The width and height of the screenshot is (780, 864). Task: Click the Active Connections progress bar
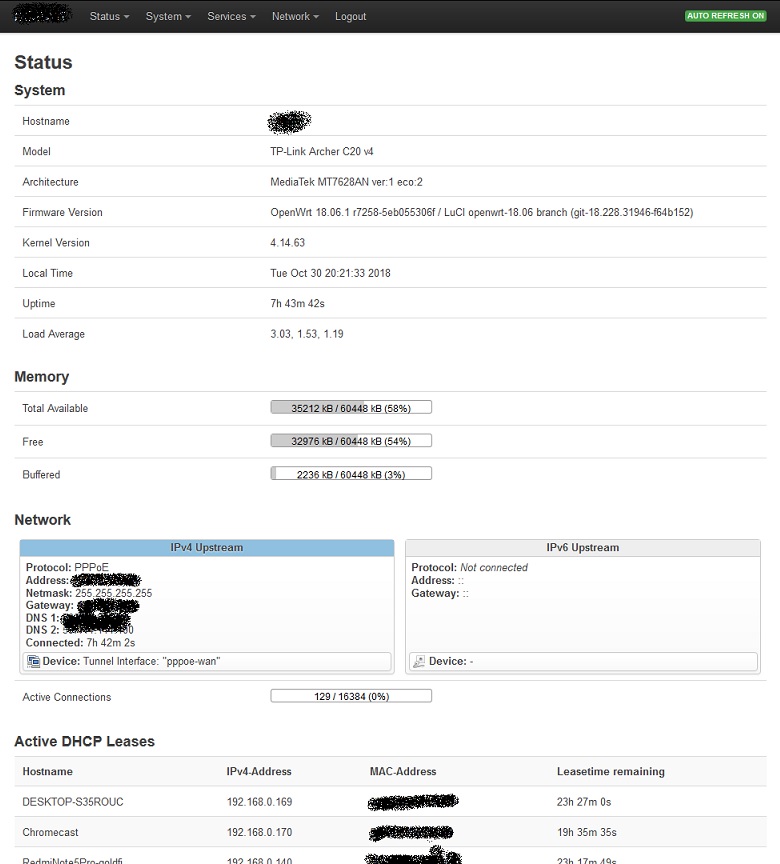(351, 696)
